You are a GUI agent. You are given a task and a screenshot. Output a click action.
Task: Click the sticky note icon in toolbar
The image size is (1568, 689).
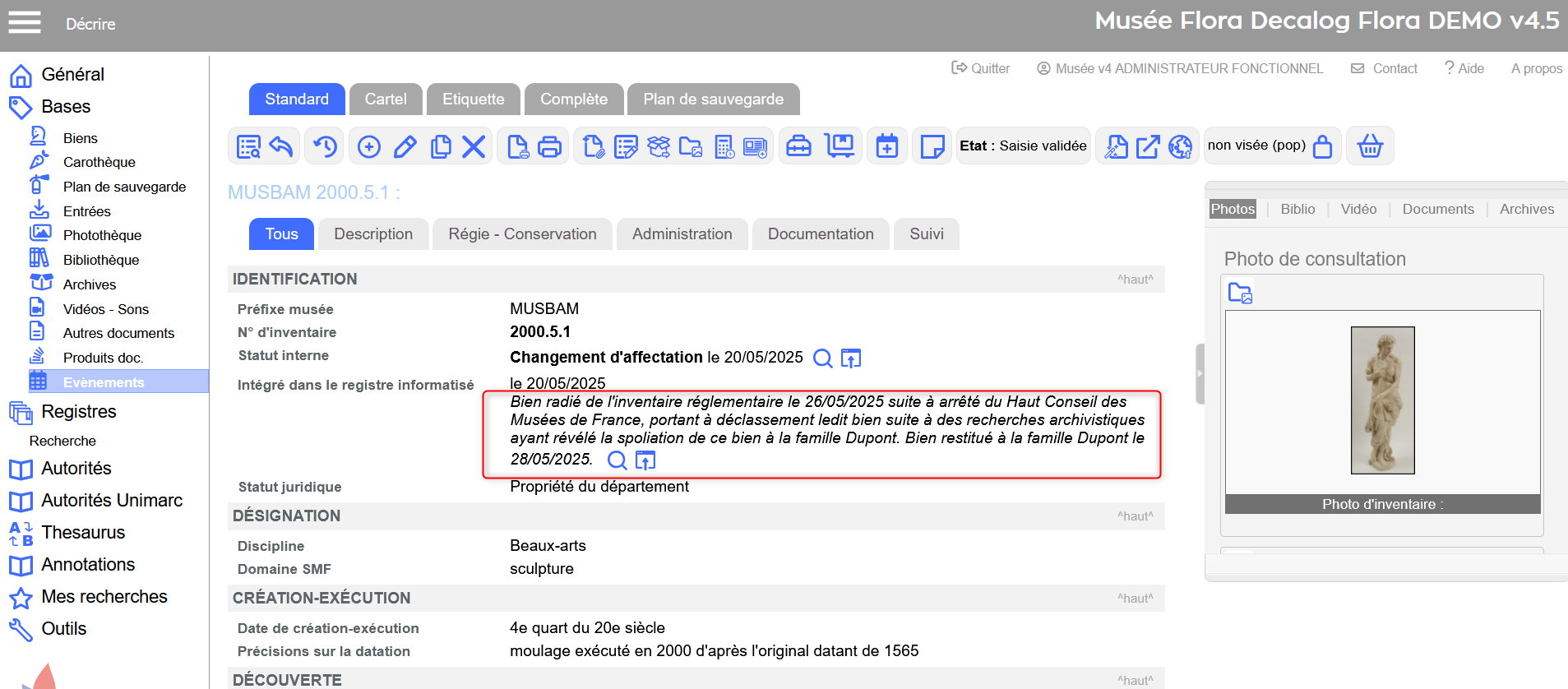[932, 146]
